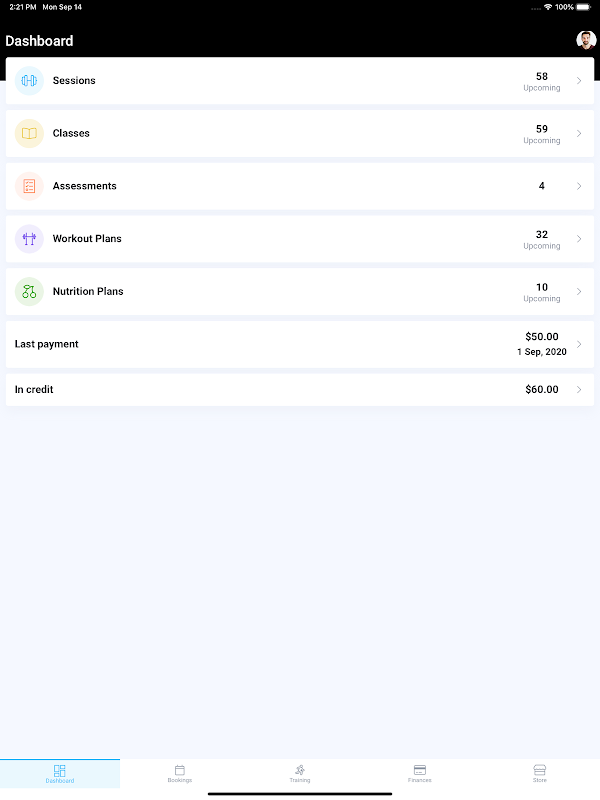The image size is (600, 800).
Task: Tap the Sessions dumbbell icon
Action: click(29, 81)
